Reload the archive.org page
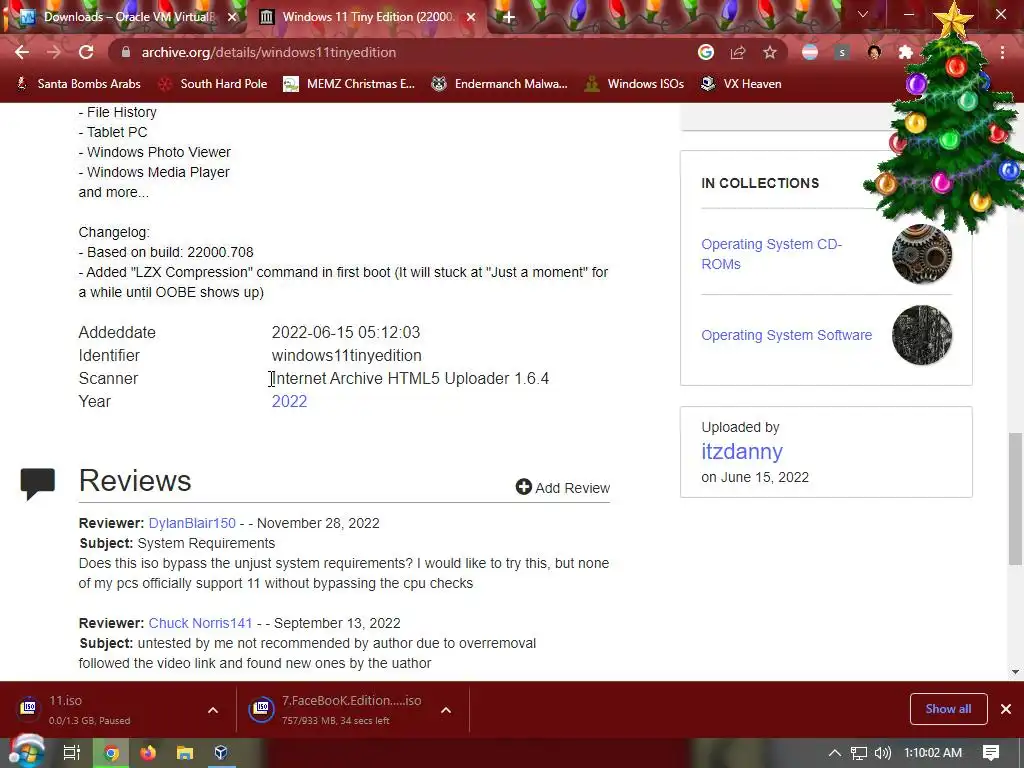This screenshot has width=1024, height=768. 86,52
